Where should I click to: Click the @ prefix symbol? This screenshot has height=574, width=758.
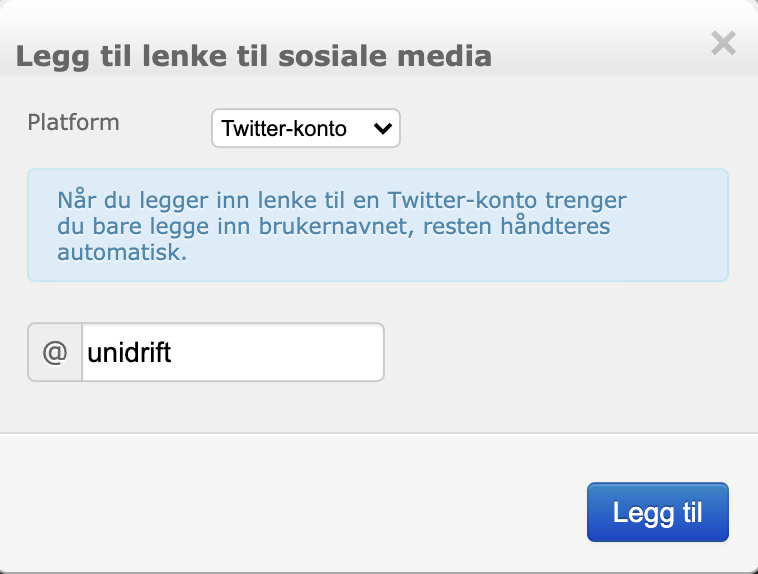[x=55, y=352]
